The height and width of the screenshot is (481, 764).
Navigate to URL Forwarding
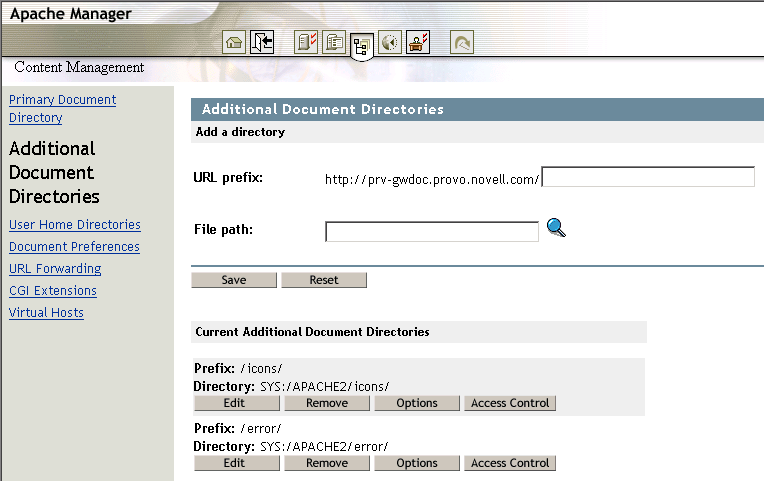coord(55,269)
